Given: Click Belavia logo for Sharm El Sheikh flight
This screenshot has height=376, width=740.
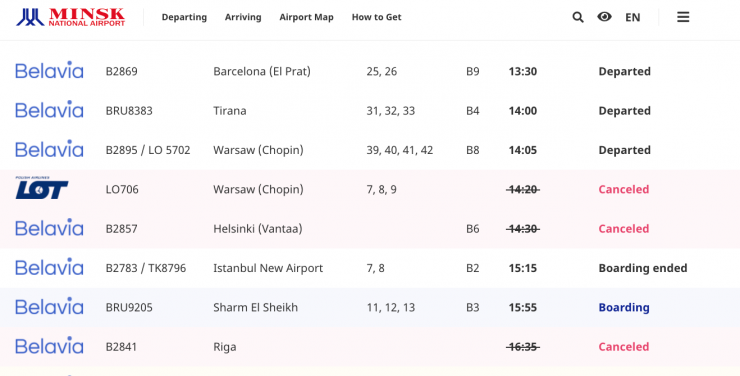Looking at the screenshot, I should pyautogui.click(x=50, y=307).
